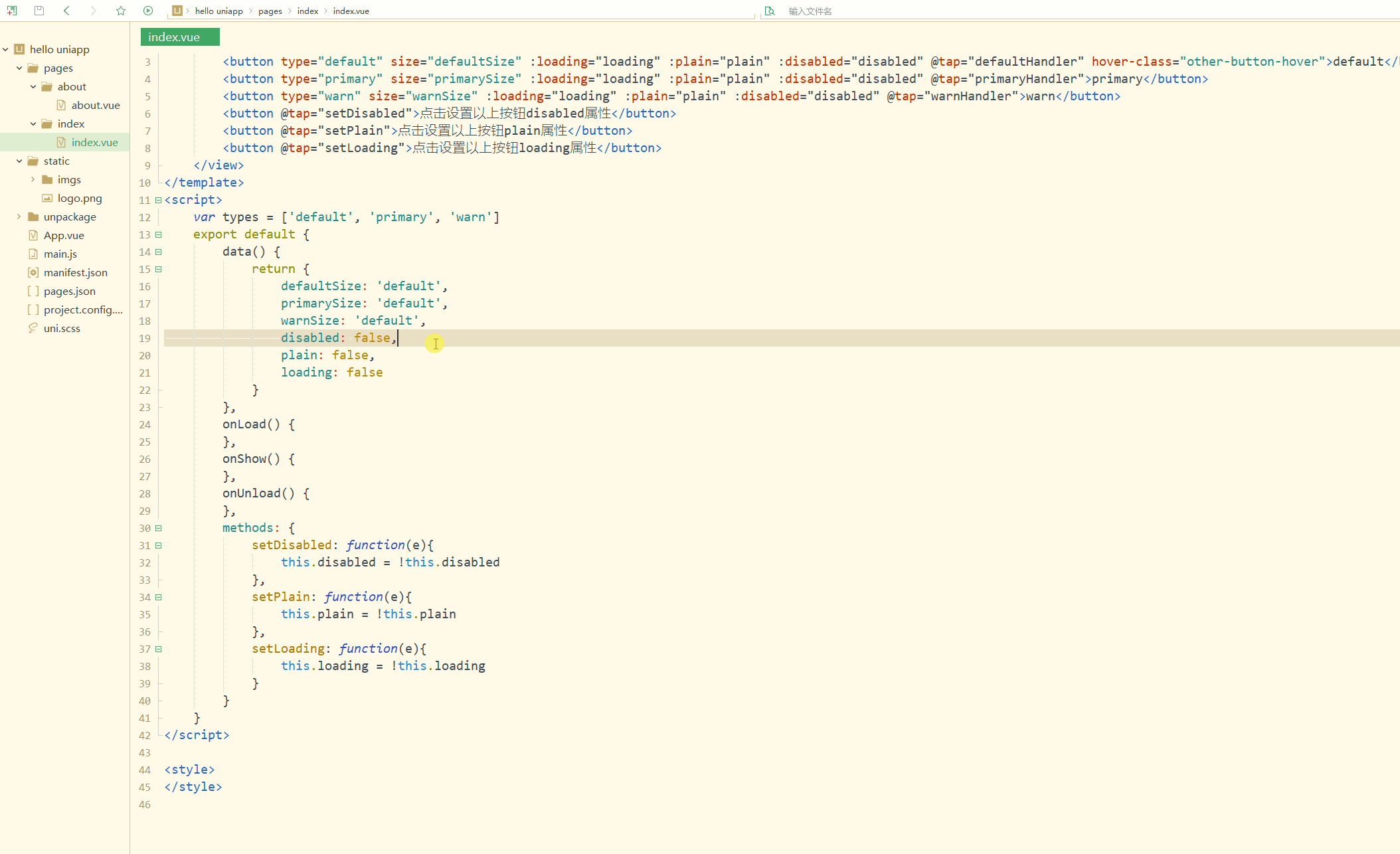Image resolution: width=1400 pixels, height=854 pixels.
Task: Click the 'var types' declaration line
Action: (x=346, y=217)
